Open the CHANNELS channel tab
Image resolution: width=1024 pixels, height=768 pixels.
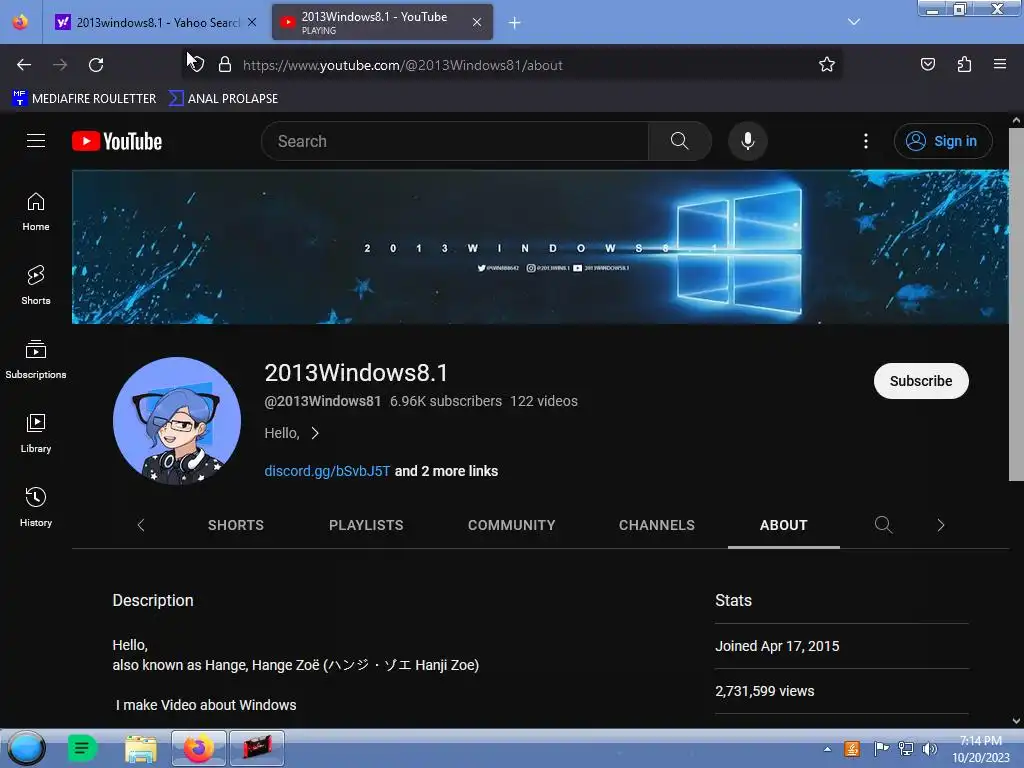point(657,525)
